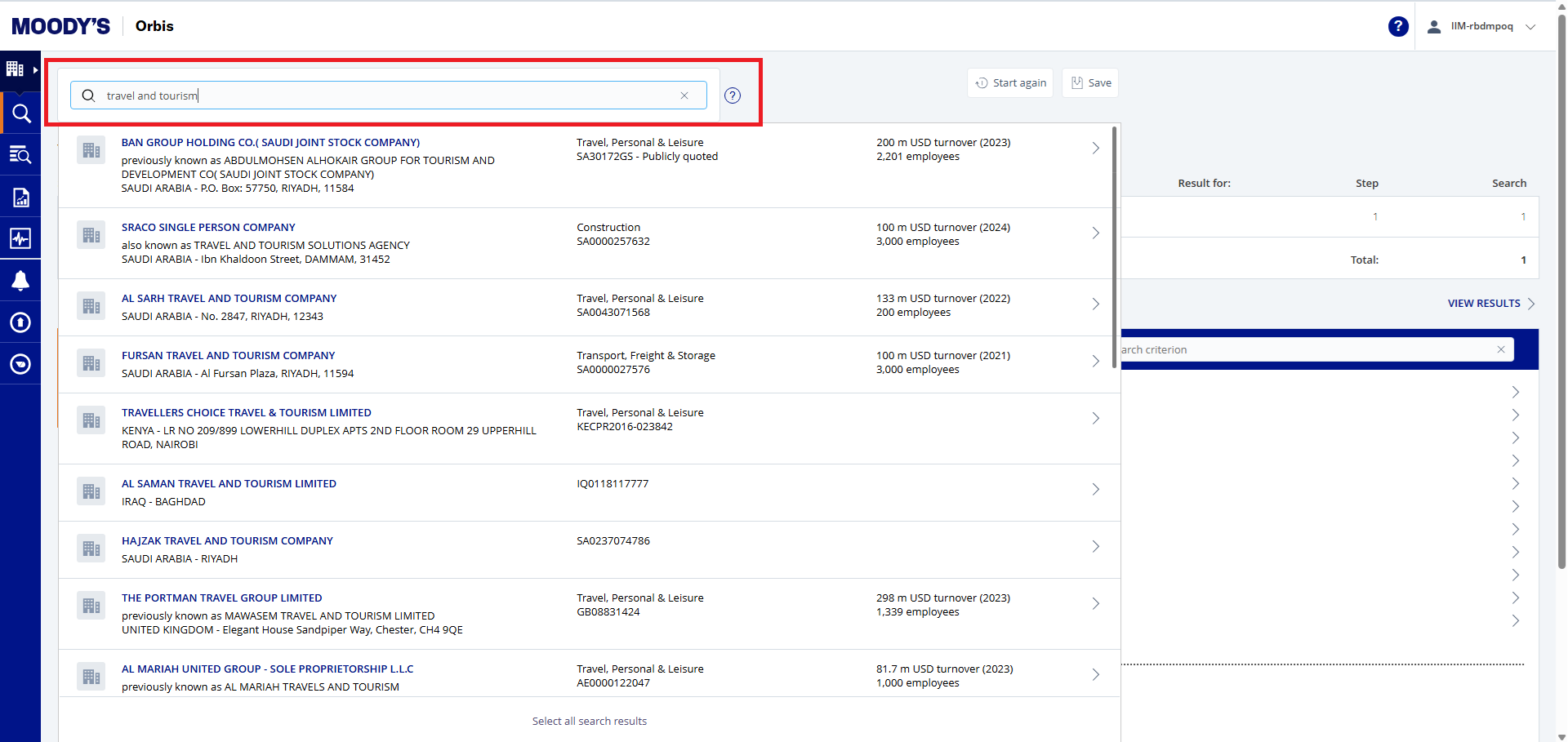Clear the travel and tourism search text
1568x742 pixels.
tap(684, 96)
